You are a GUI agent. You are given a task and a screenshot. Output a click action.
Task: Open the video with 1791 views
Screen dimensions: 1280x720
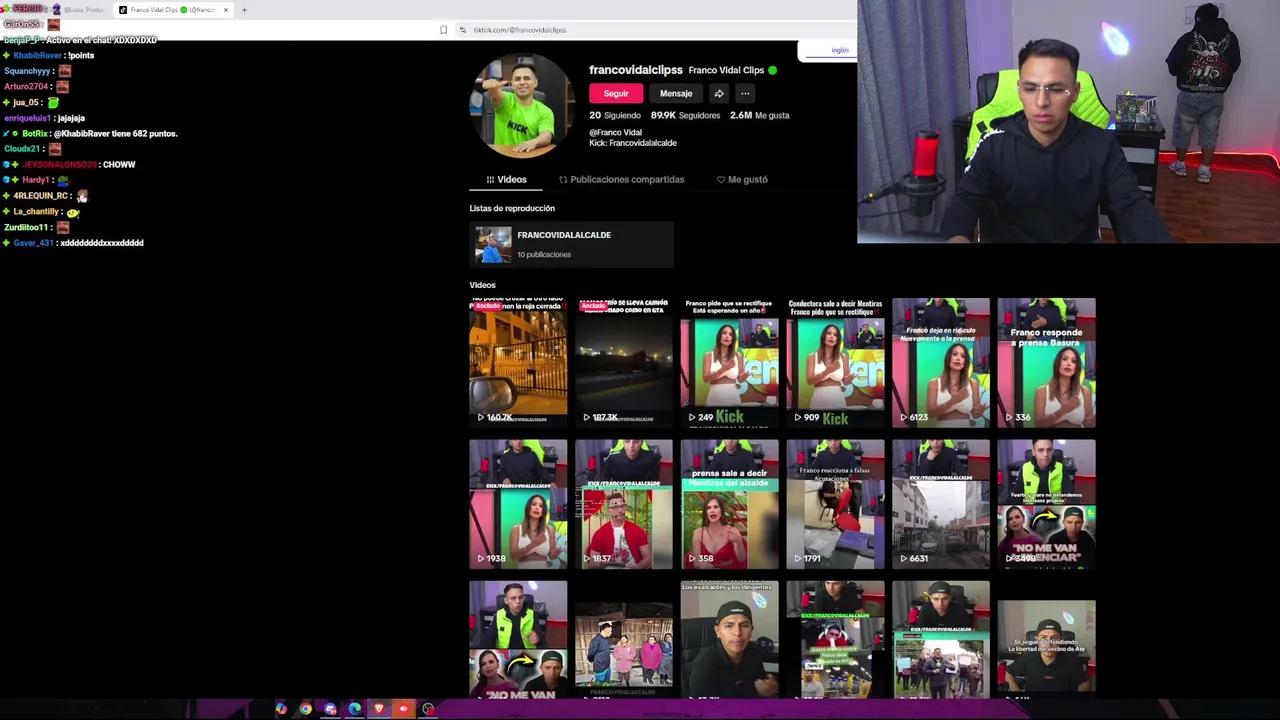(x=836, y=504)
